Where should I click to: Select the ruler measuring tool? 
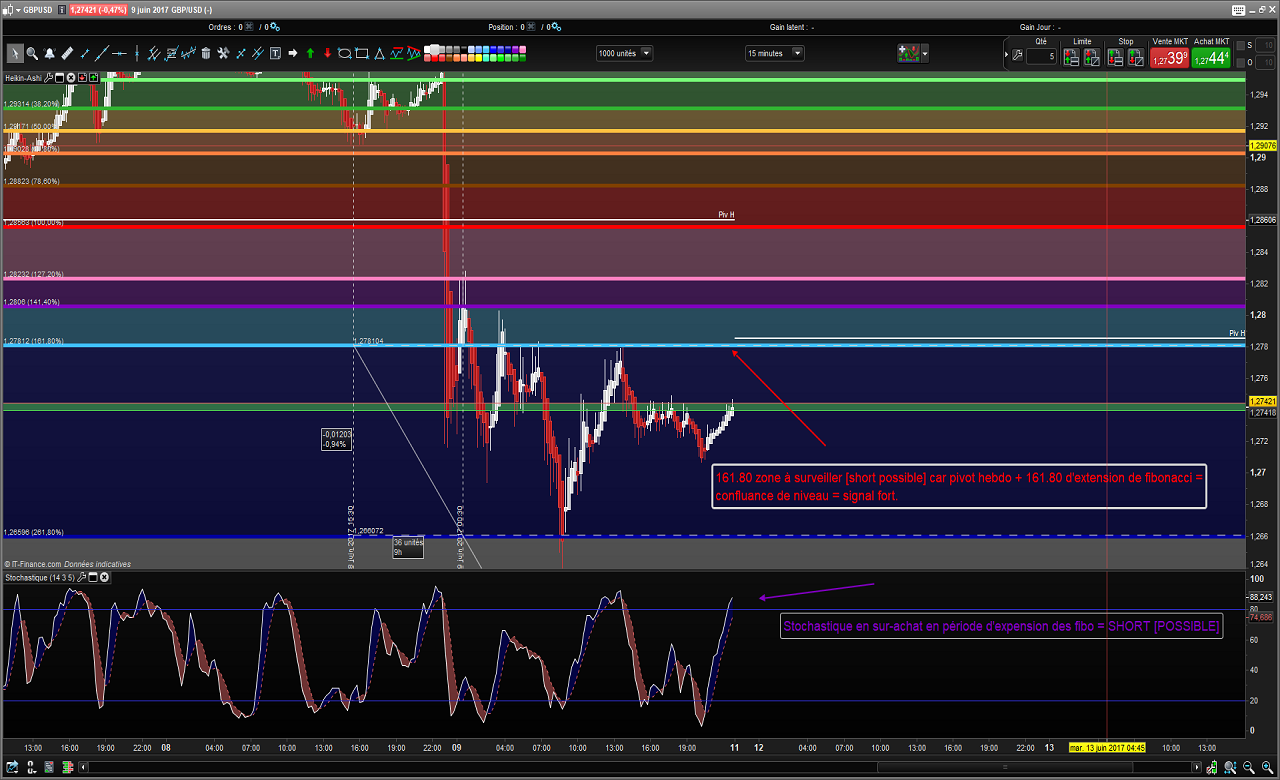(67, 53)
